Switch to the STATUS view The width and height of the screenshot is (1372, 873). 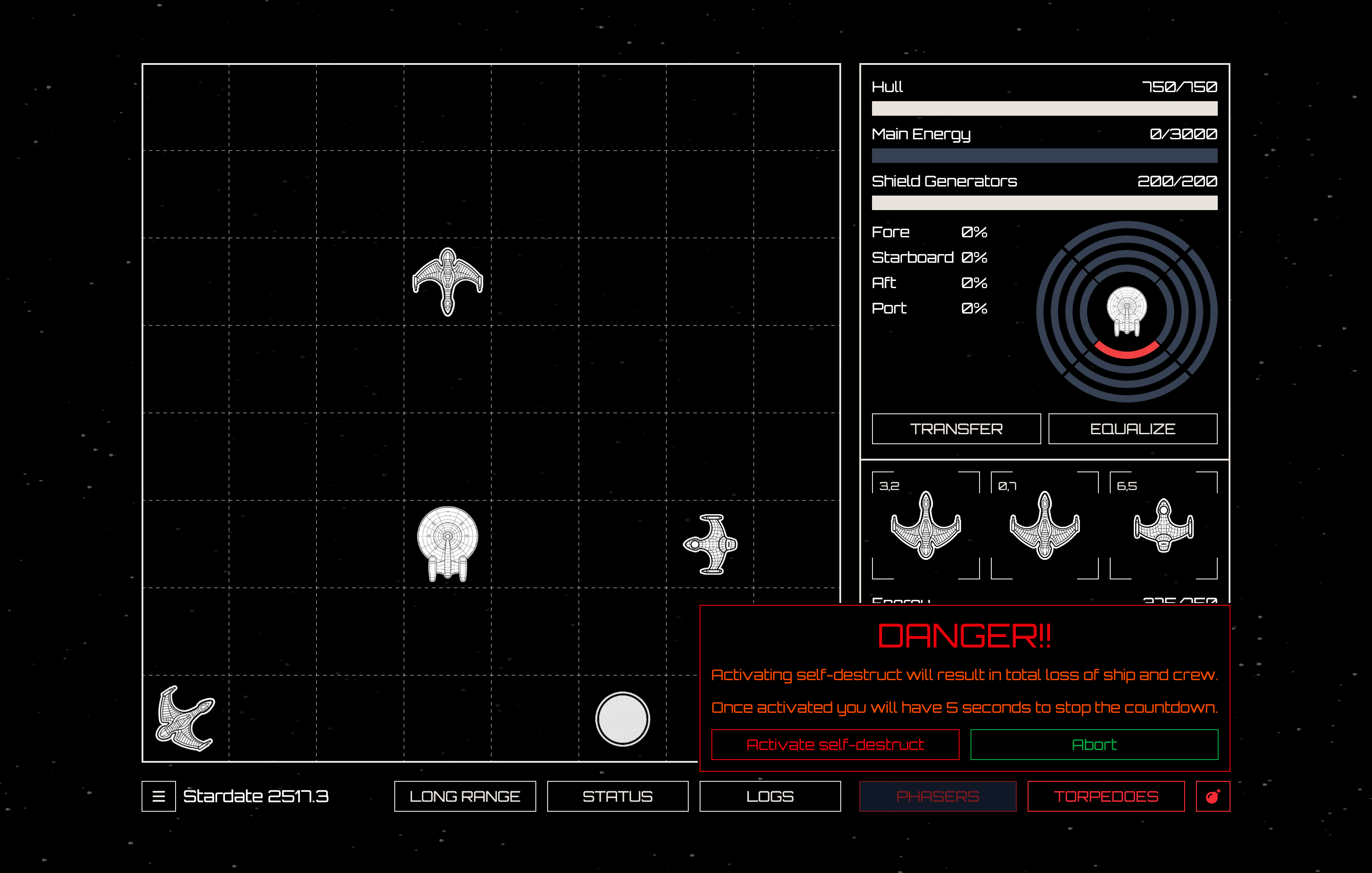pyautogui.click(x=617, y=796)
